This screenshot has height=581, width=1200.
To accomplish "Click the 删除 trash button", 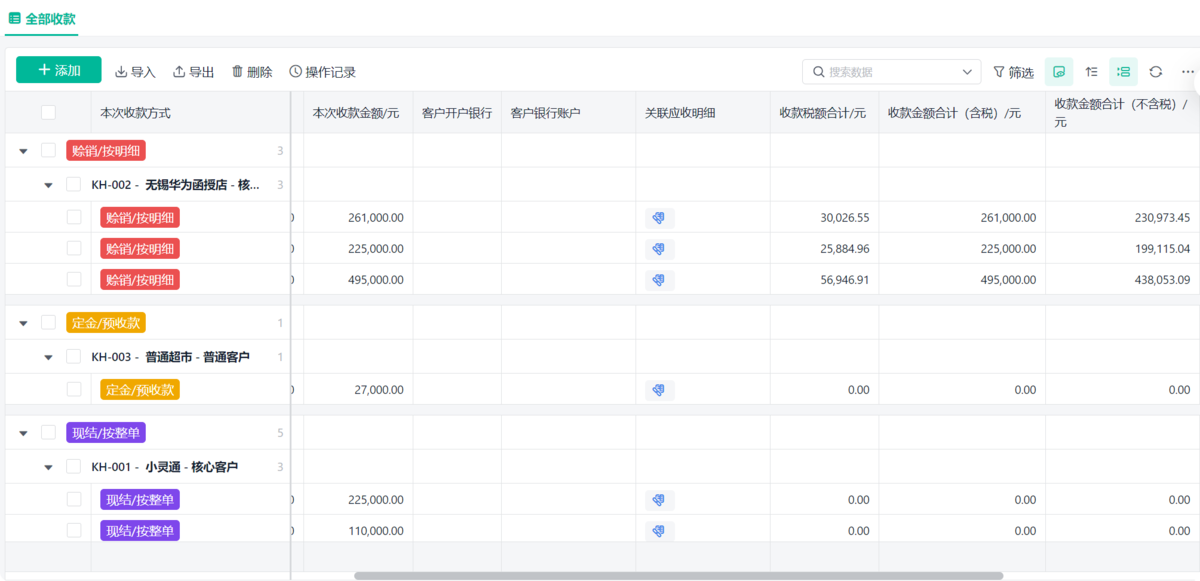I will coord(251,72).
